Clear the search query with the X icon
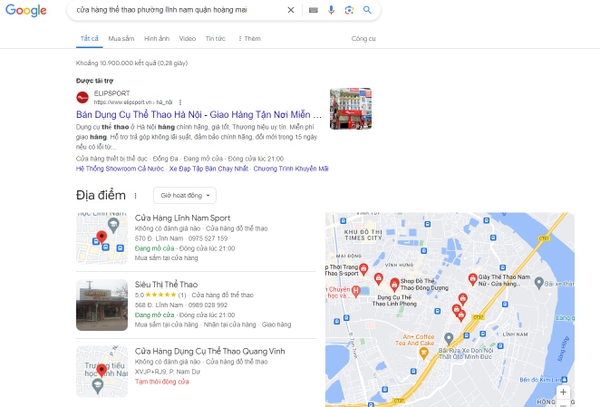This screenshot has width=600, height=407. pyautogui.click(x=291, y=10)
